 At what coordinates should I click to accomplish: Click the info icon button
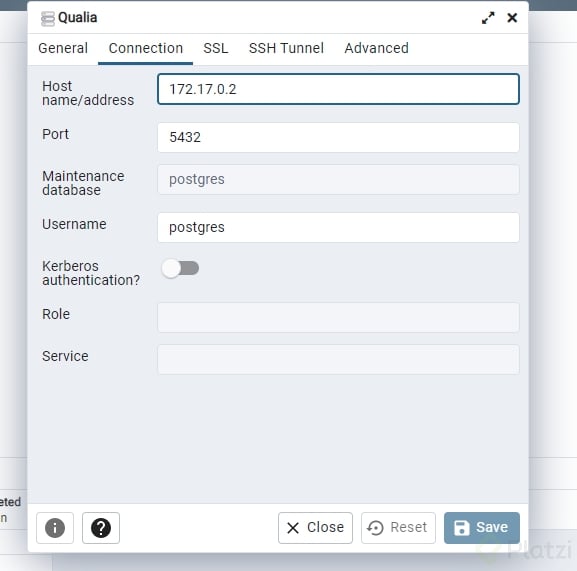click(55, 528)
